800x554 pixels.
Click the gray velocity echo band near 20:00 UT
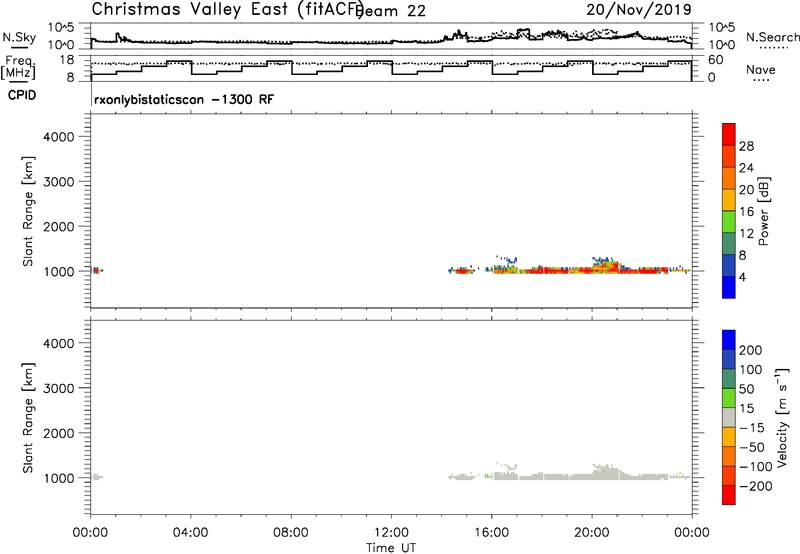point(592,476)
